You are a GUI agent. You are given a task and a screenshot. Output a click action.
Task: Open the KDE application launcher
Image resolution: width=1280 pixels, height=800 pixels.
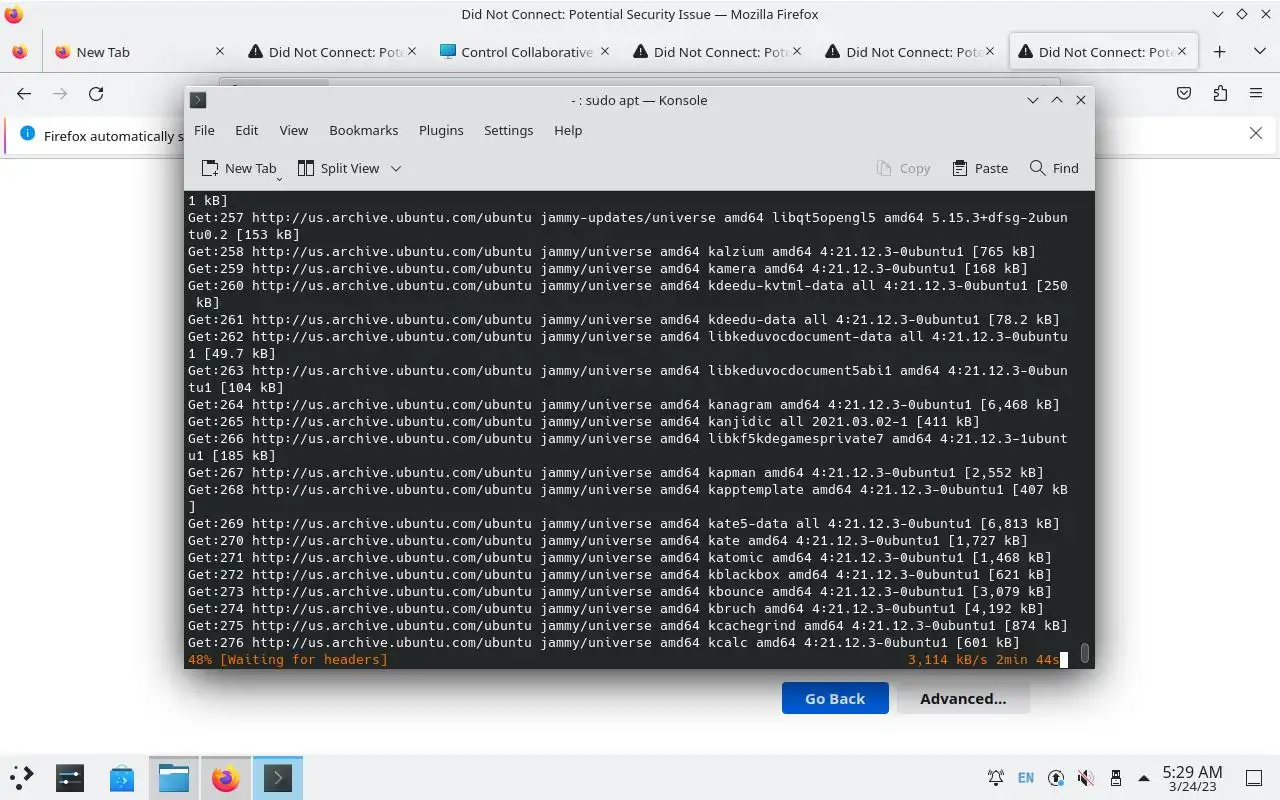(x=22, y=777)
